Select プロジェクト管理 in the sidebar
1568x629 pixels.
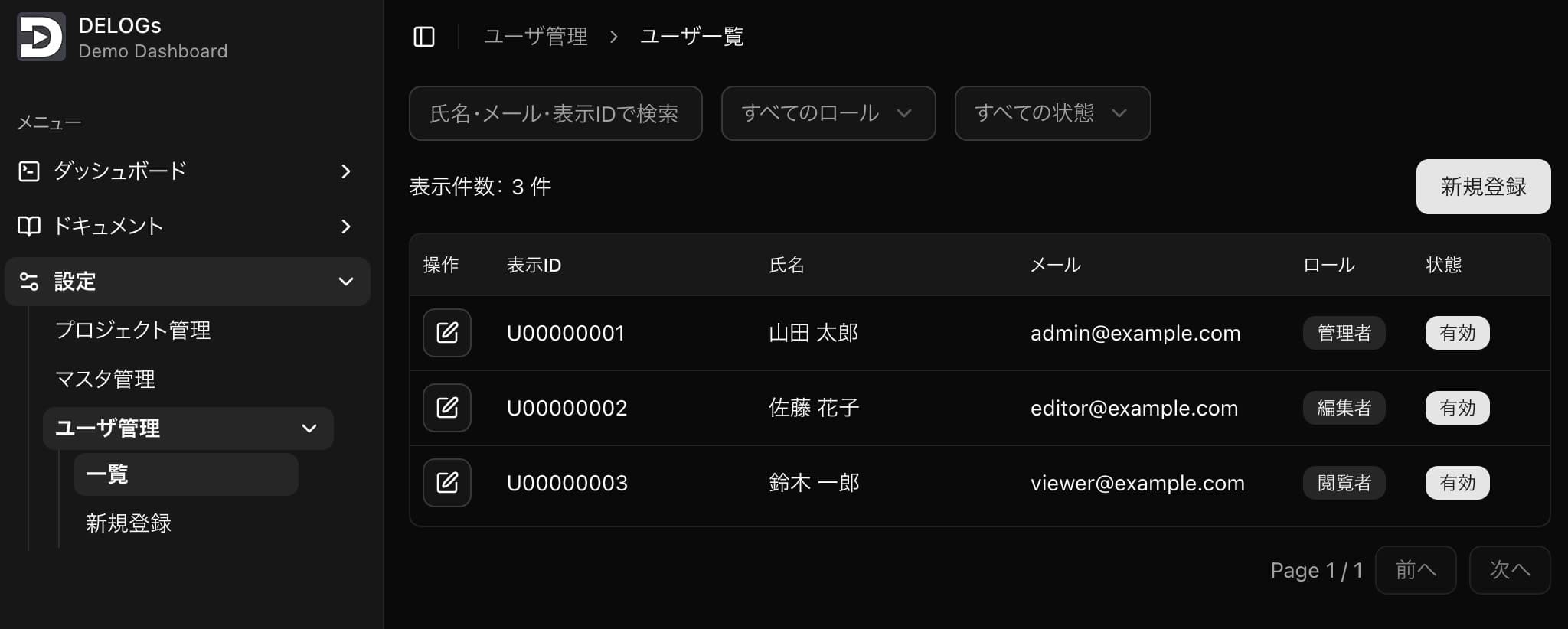[x=133, y=331]
